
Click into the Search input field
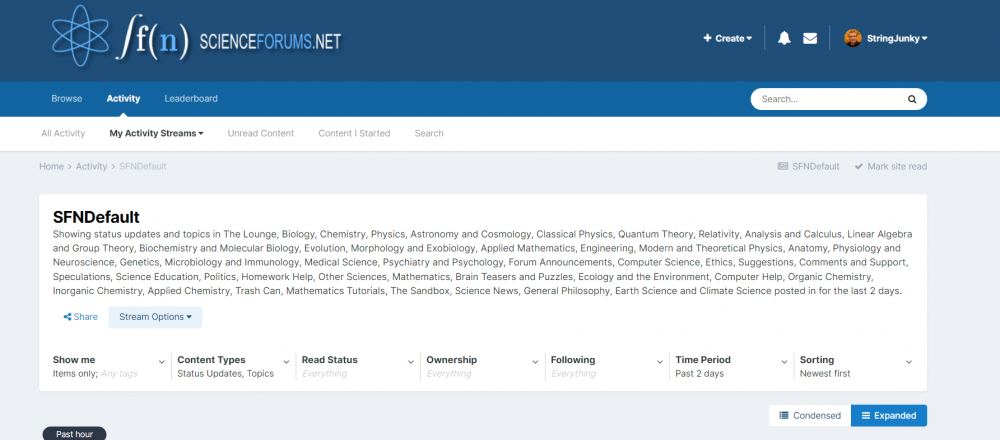(826, 99)
